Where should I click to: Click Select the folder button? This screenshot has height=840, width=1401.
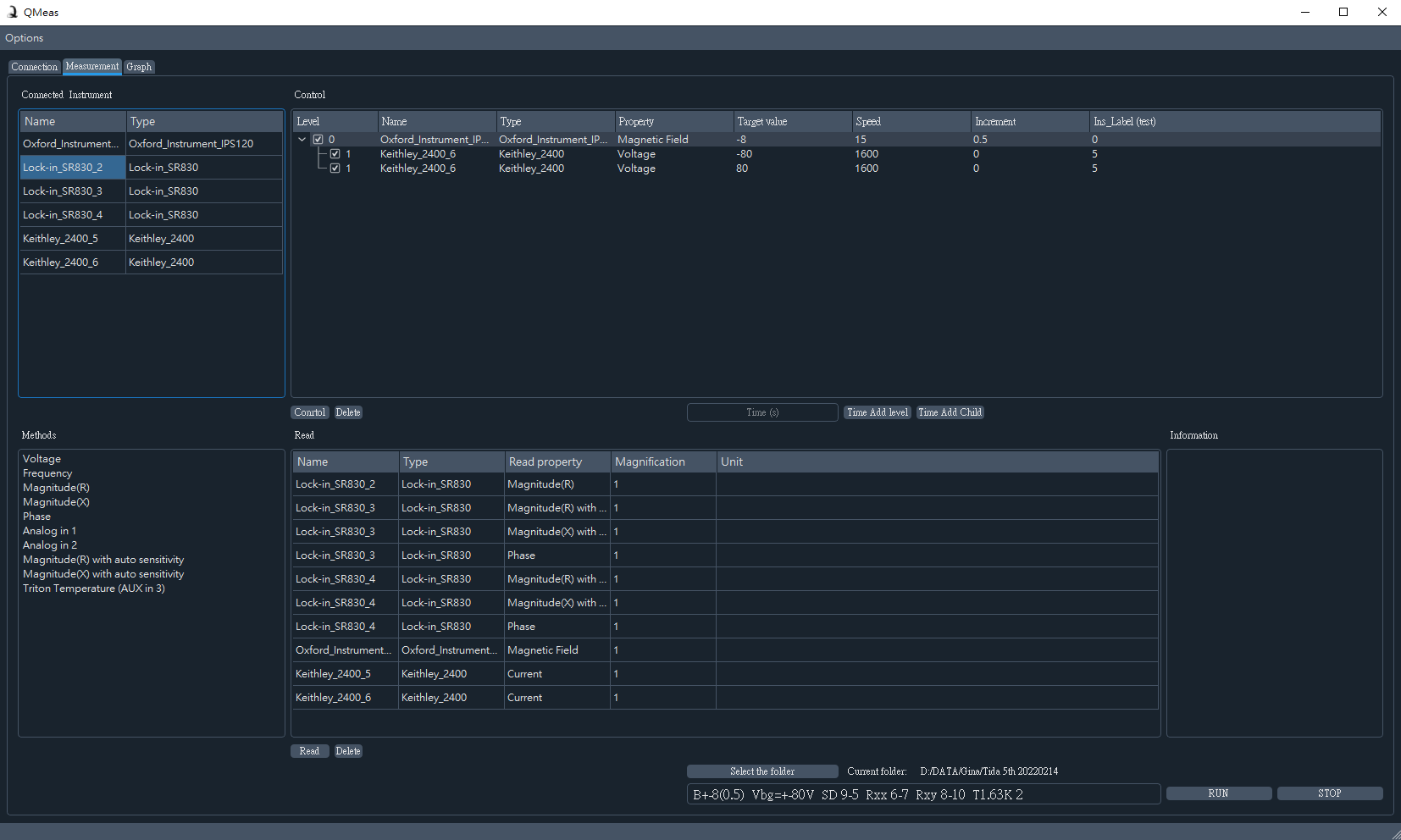pos(762,771)
